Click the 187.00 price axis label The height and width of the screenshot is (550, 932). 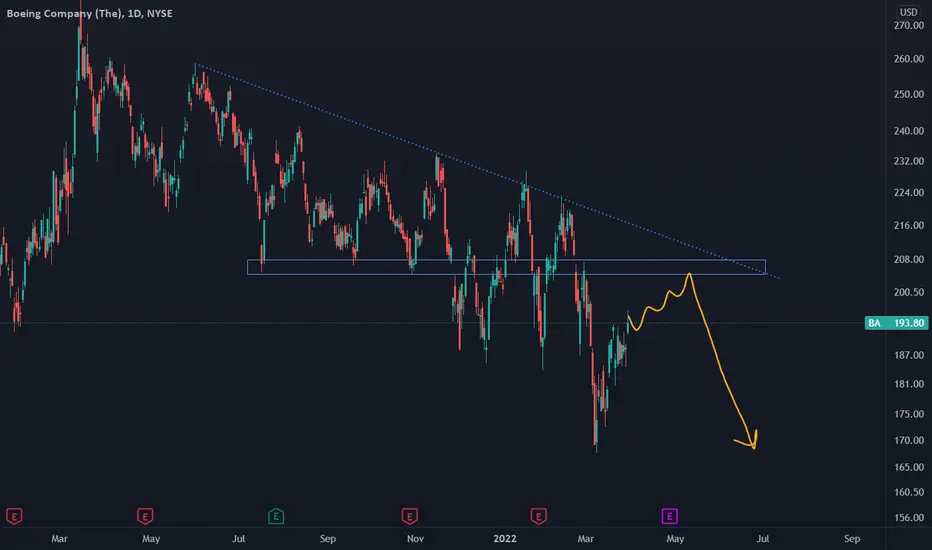909,355
